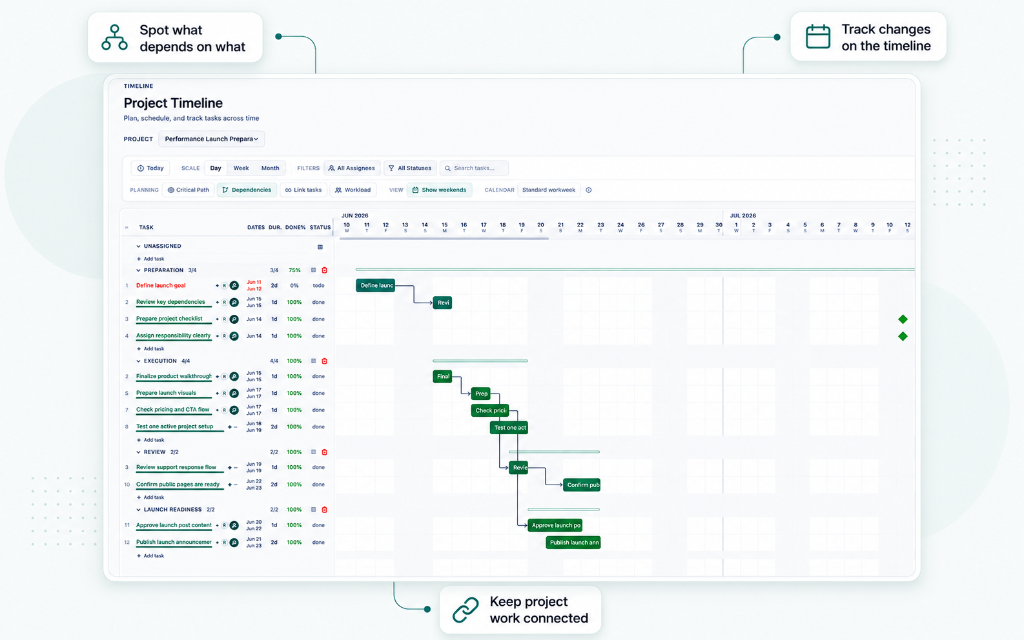Collapse the LAUNCH READINESS group
The width and height of the screenshot is (1024, 640).
[138, 509]
